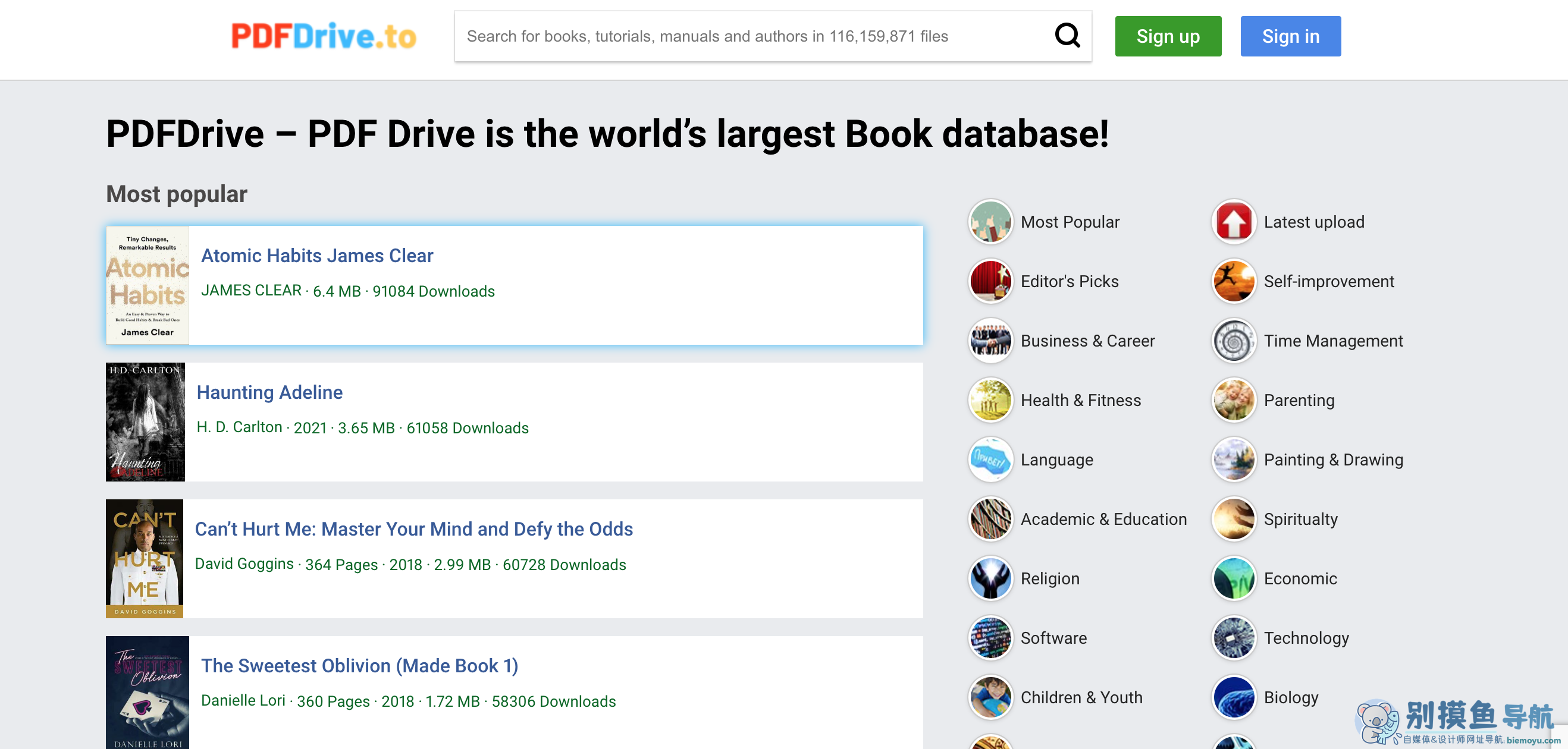Click the search magnifier icon
This screenshot has width=1568, height=749.
click(x=1068, y=36)
